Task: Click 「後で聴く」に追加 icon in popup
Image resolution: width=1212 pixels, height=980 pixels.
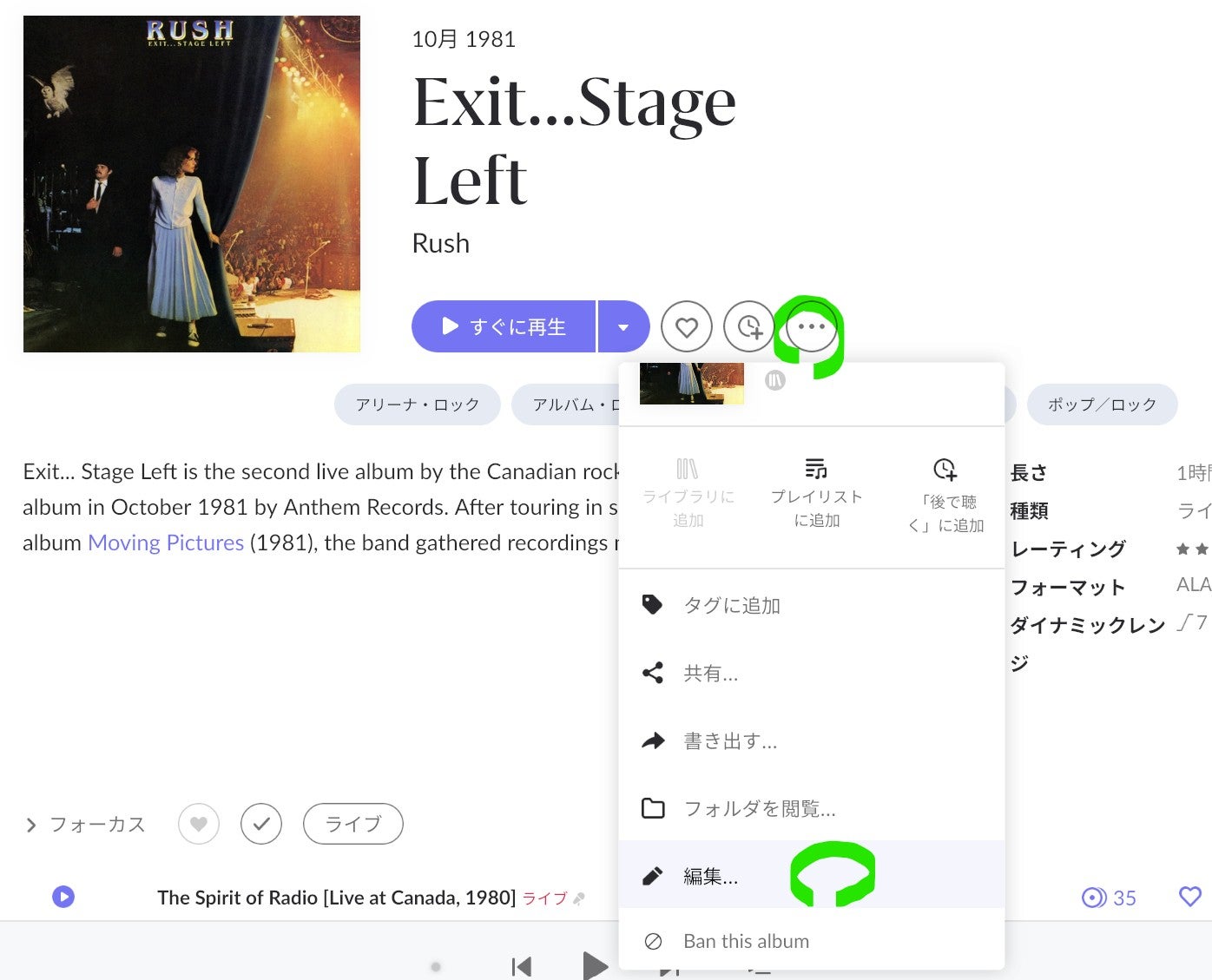Action: click(x=945, y=470)
